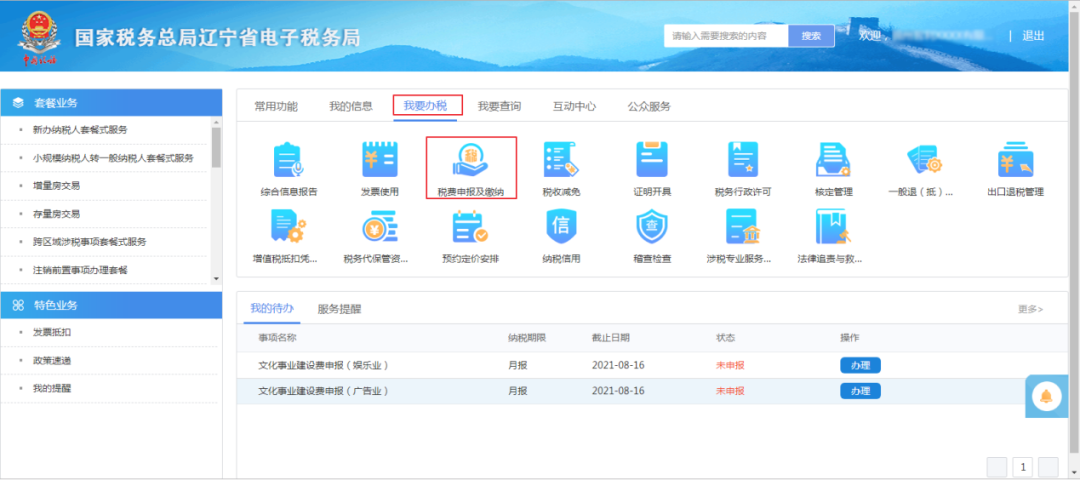Select 我的待办 tab
Image resolution: width=1080 pixels, height=480 pixels.
pos(271,309)
